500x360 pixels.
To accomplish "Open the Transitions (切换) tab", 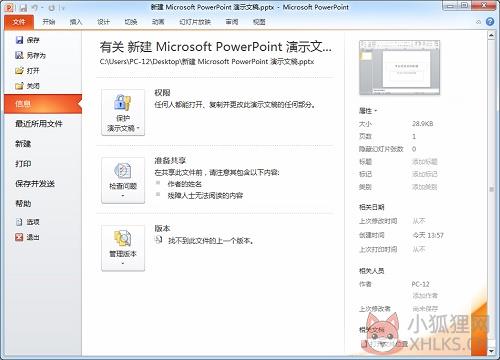I will pos(131,22).
